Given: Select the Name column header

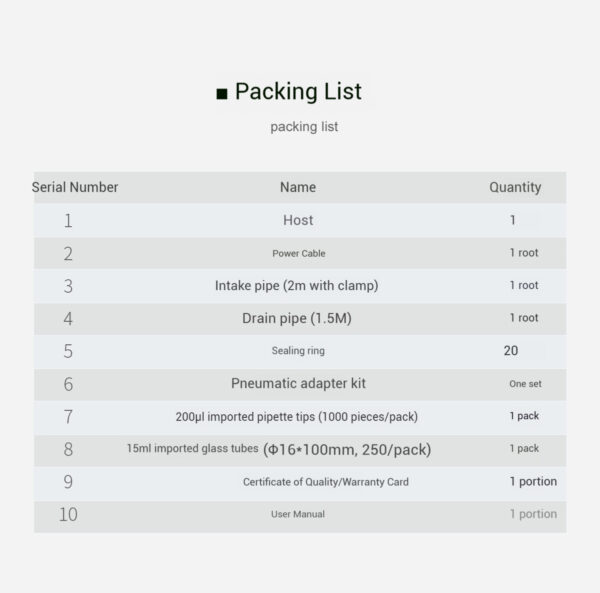Looking at the screenshot, I should pyautogui.click(x=298, y=187).
